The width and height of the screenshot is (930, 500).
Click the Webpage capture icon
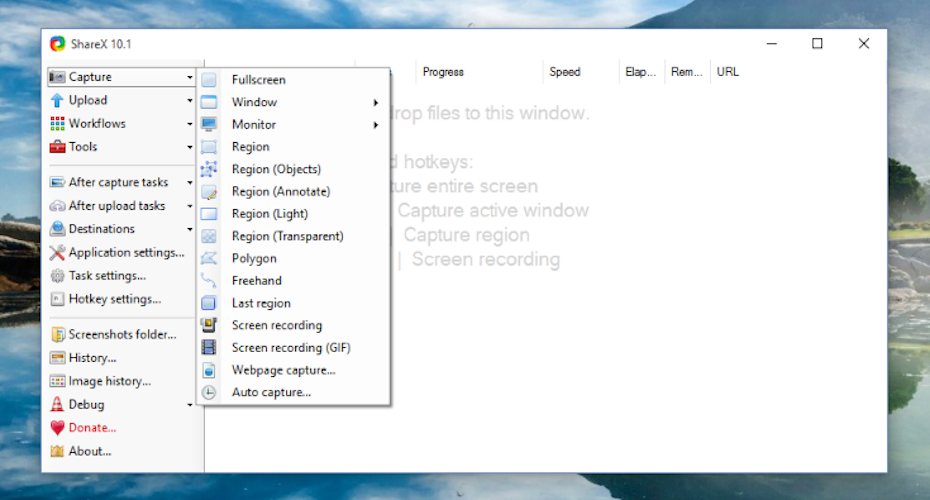209,370
